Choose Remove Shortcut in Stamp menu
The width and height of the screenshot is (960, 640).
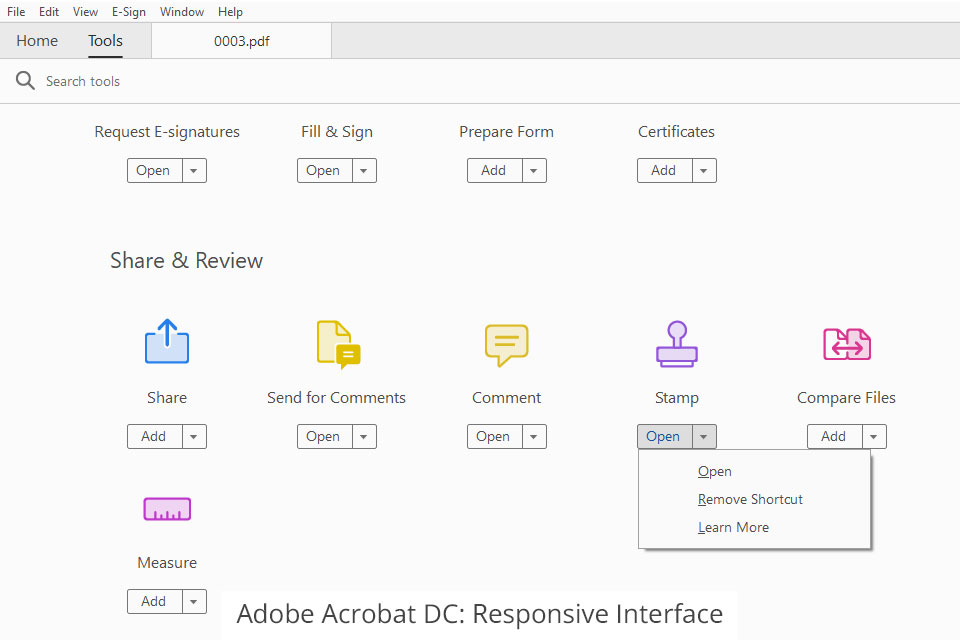754,500
